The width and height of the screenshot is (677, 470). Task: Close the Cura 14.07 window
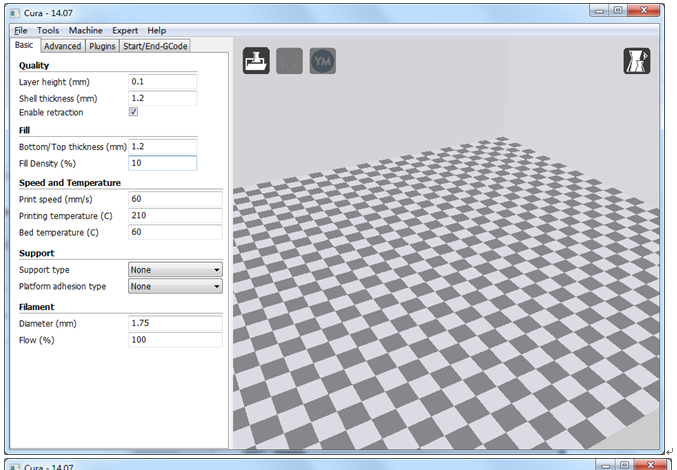[x=644, y=10]
